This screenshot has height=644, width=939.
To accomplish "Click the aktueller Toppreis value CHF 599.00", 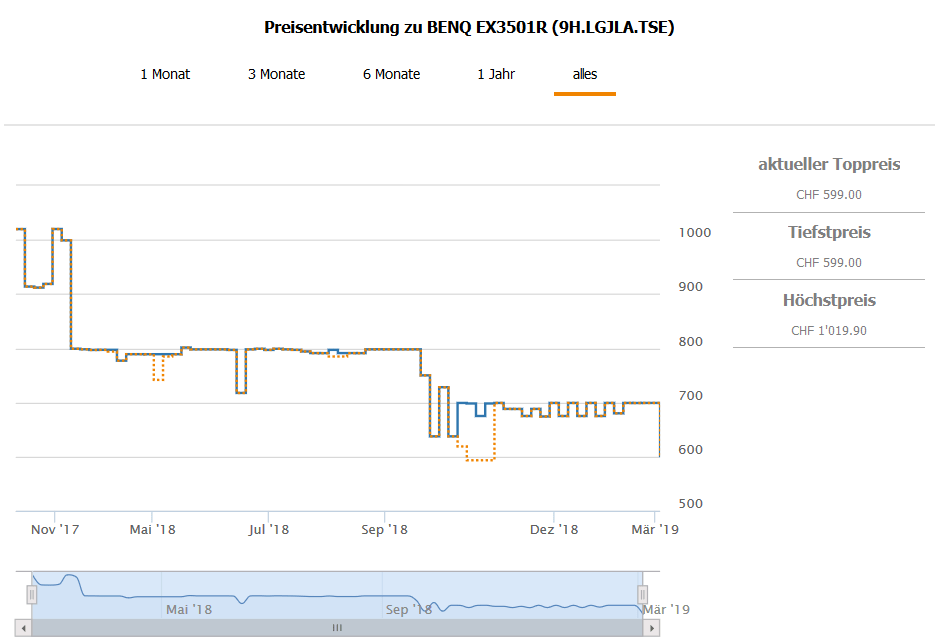I will tap(828, 195).
